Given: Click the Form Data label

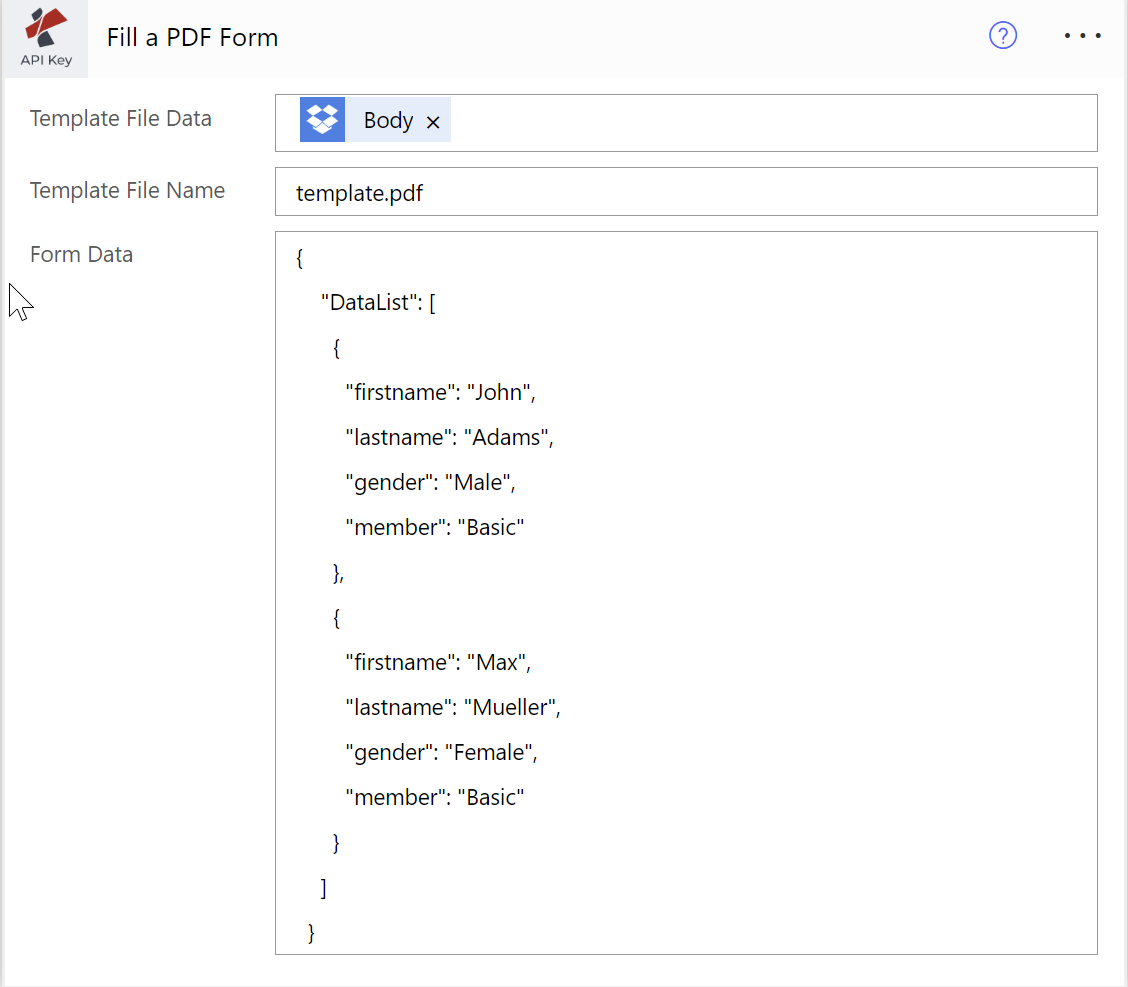Looking at the screenshot, I should point(81,254).
